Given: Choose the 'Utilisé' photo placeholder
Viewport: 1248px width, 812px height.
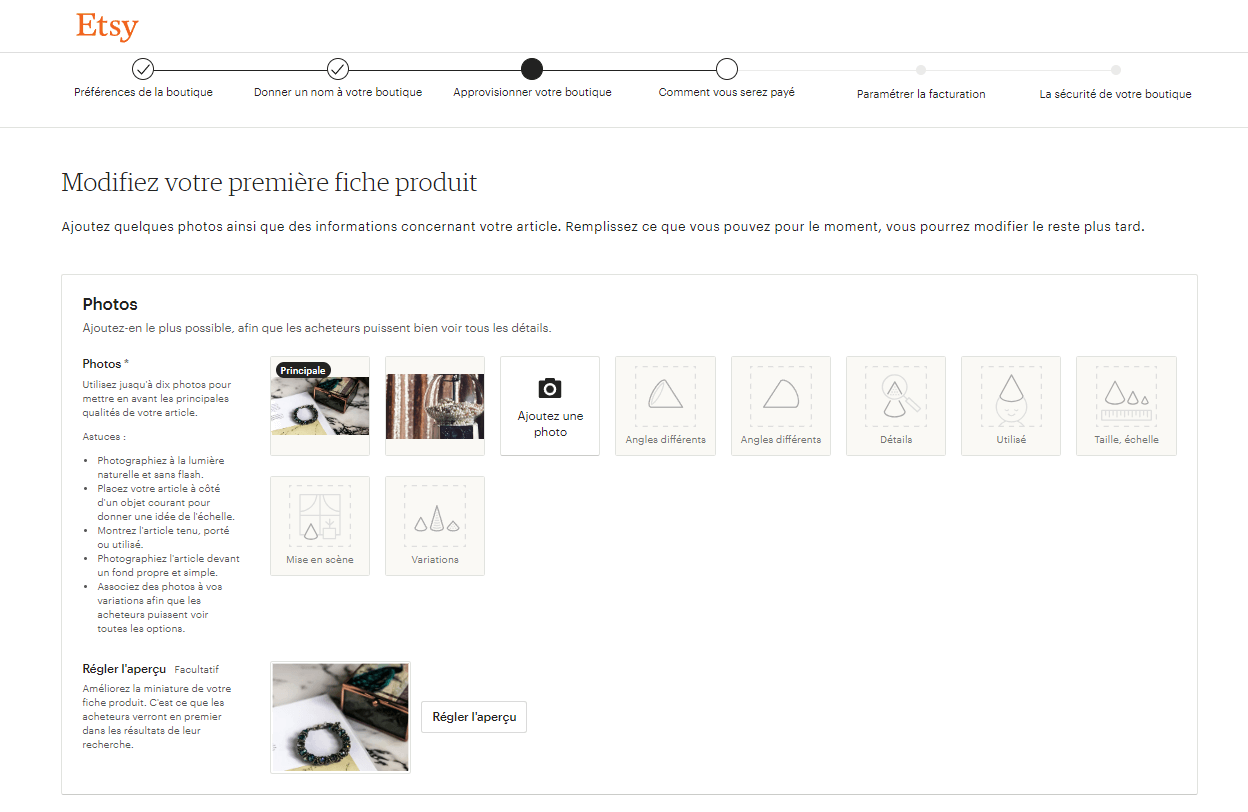Looking at the screenshot, I should click(x=1010, y=405).
